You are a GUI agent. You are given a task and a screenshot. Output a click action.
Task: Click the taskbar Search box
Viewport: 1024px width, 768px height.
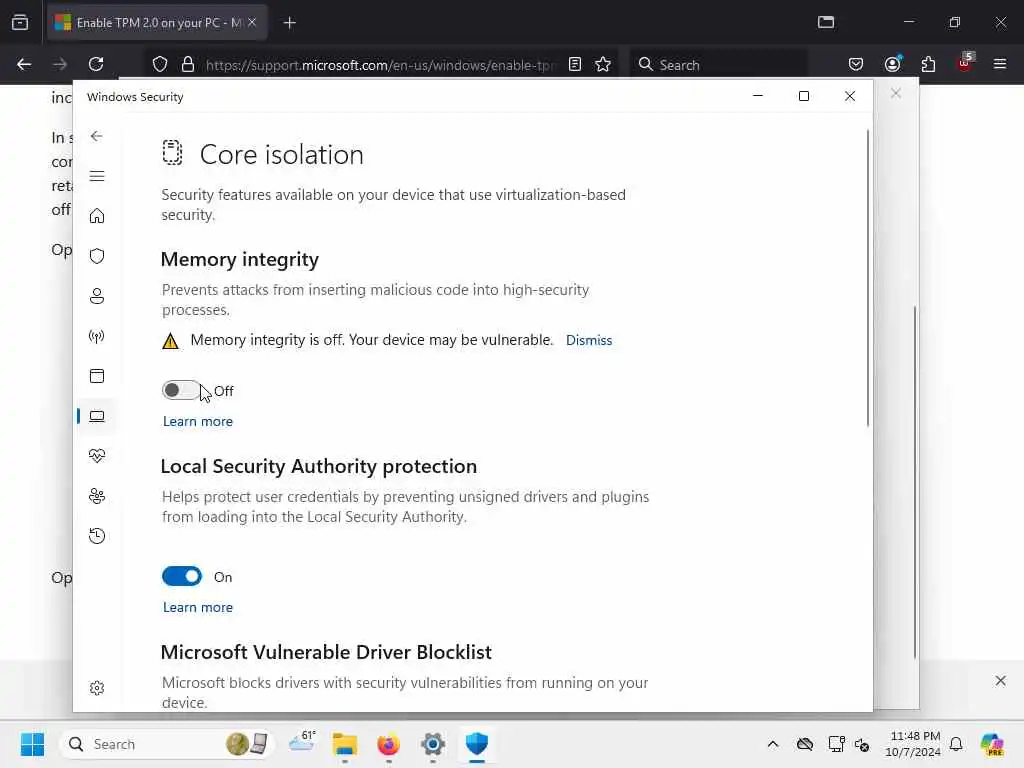pyautogui.click(x=167, y=744)
